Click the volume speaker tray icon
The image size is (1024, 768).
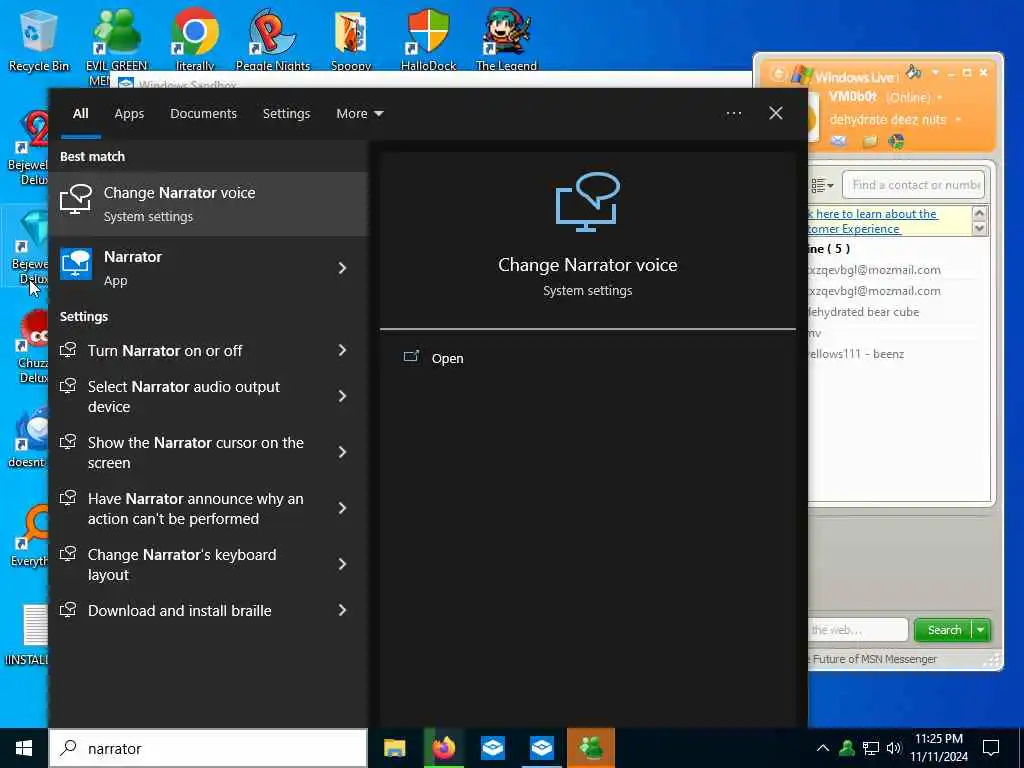894,748
